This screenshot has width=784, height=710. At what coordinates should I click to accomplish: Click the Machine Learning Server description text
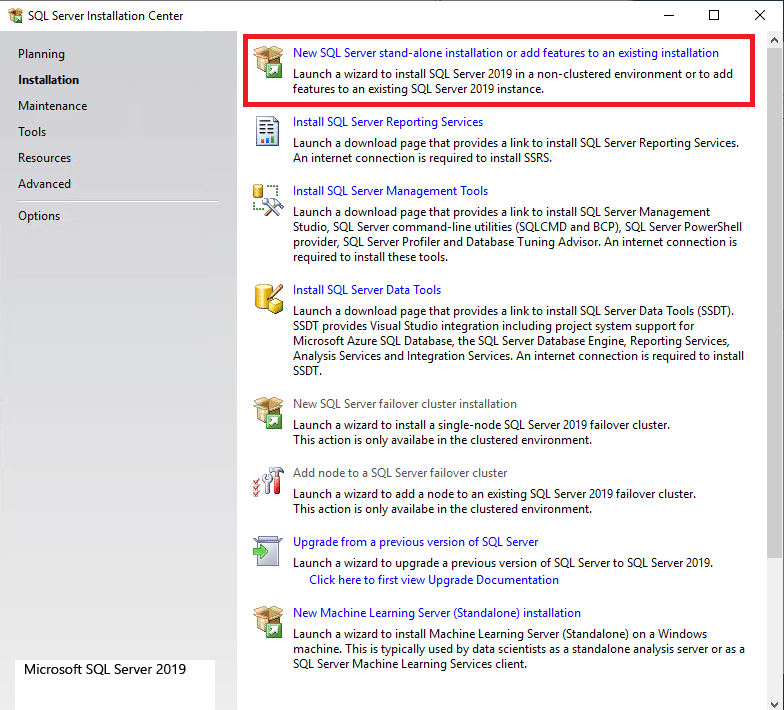[x=519, y=649]
